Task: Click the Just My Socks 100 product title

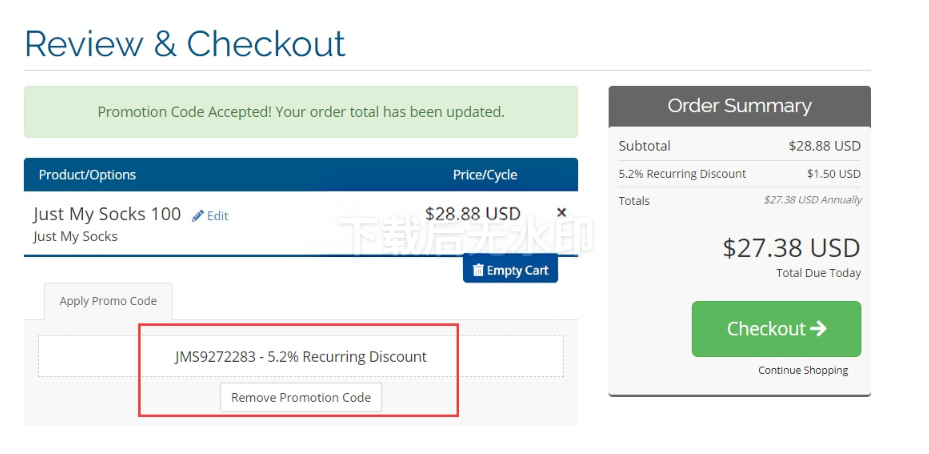Action: click(107, 214)
